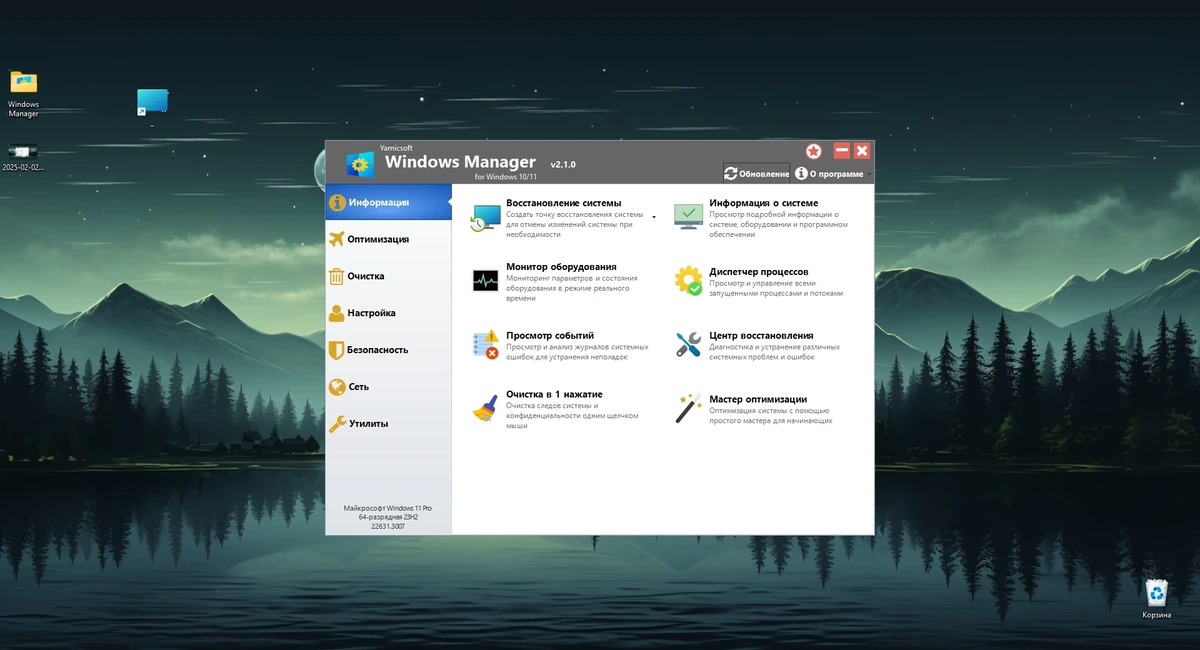1200x650 pixels.
Task: Open Информация о системе monitor checkmark icon
Action: pyautogui.click(x=688, y=217)
